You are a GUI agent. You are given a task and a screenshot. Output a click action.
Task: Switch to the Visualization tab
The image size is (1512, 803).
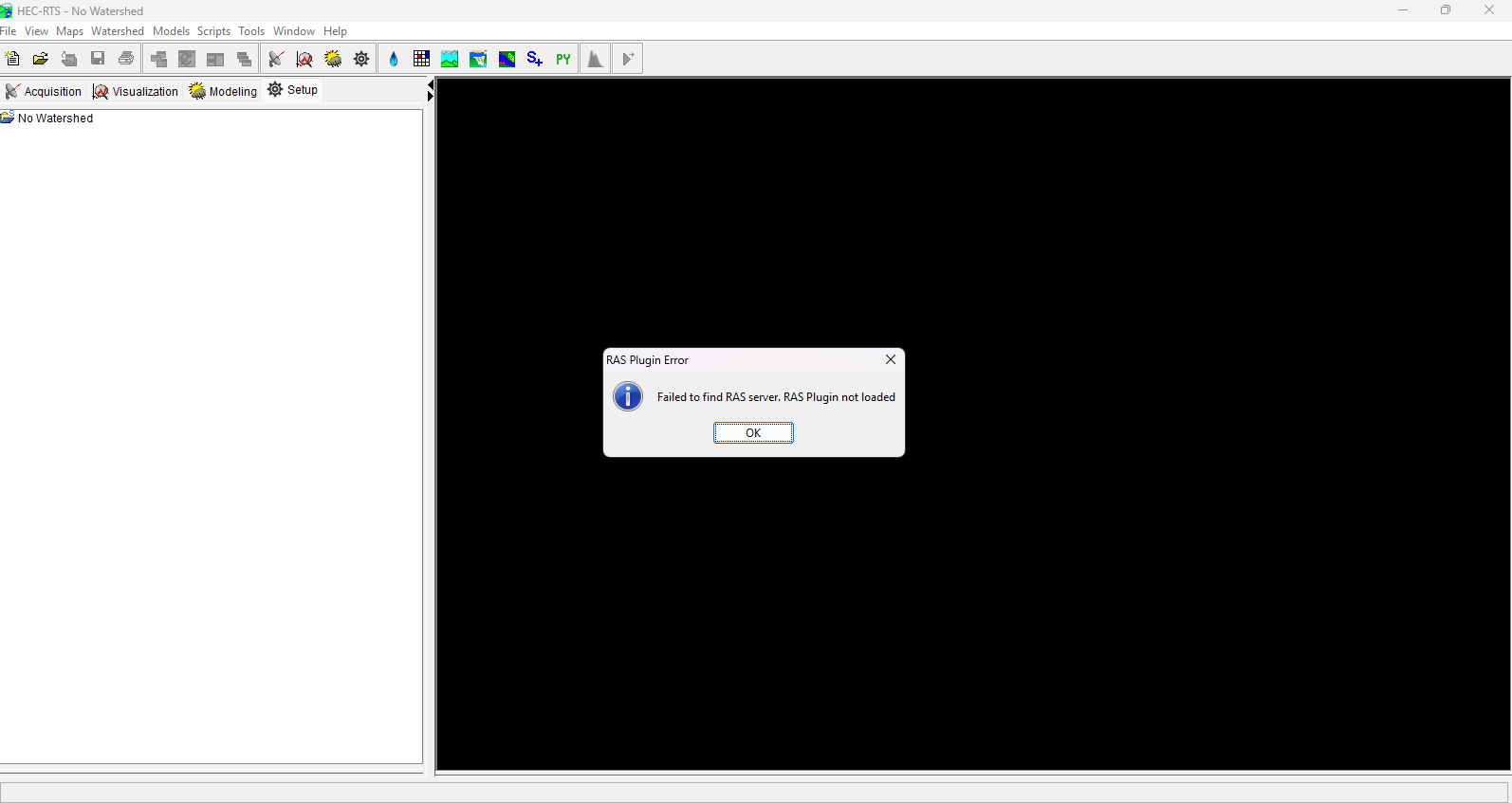(136, 91)
